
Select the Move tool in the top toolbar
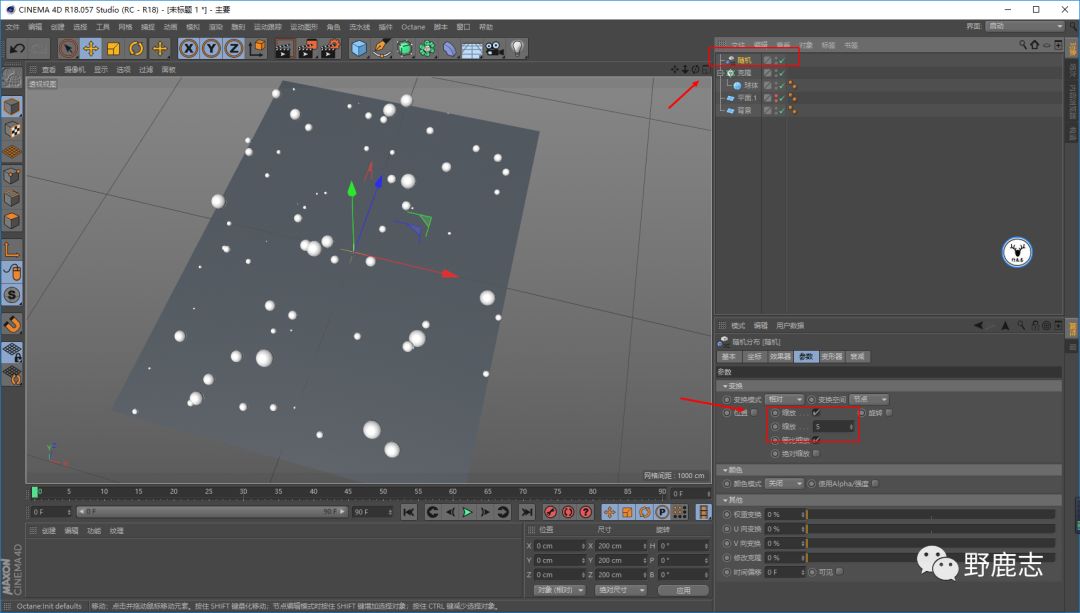click(x=91, y=48)
